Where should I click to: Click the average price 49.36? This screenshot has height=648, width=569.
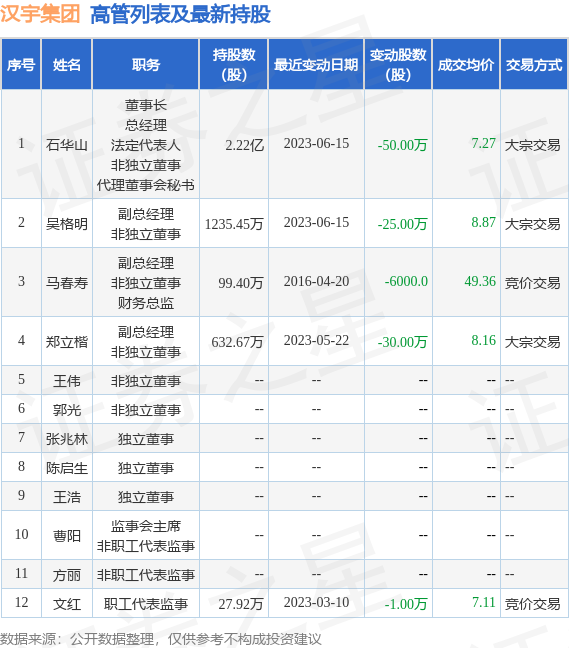pyautogui.click(x=480, y=281)
